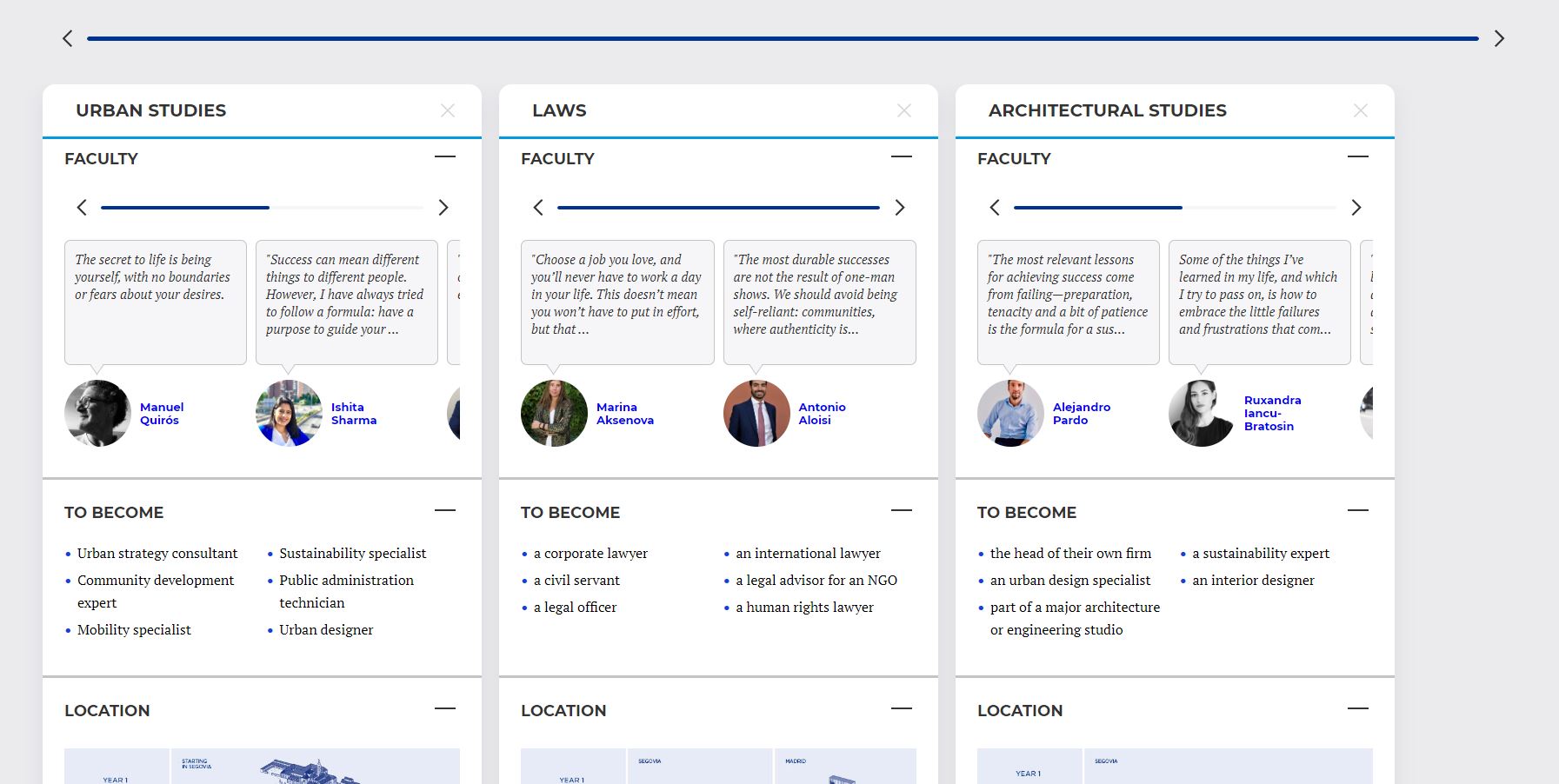Close the Laws comparison card
The height and width of the screenshot is (784, 1559).
pyautogui.click(x=904, y=110)
